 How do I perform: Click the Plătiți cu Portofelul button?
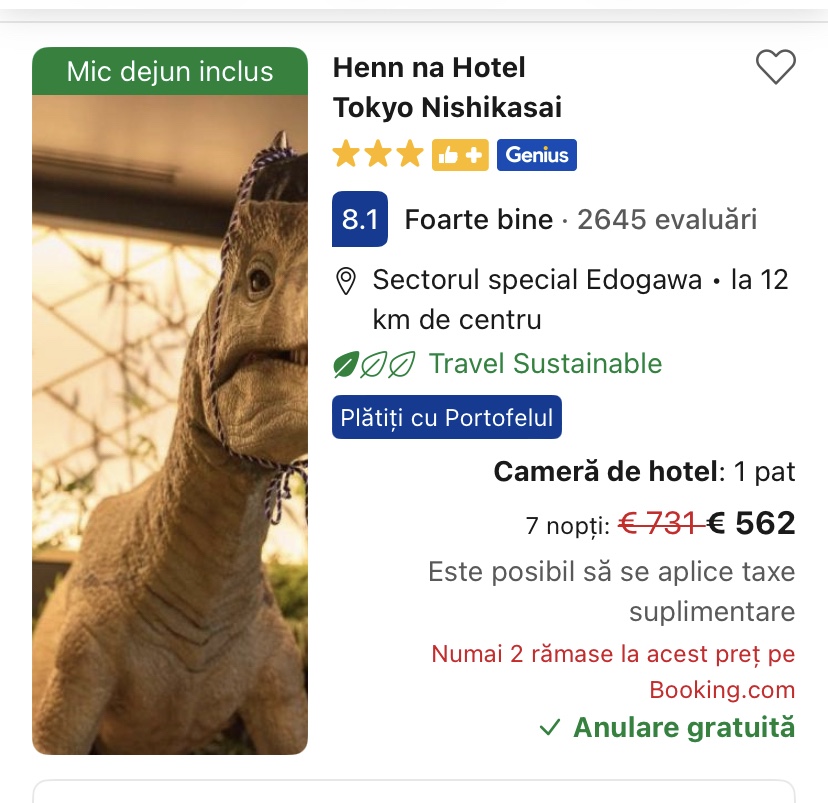point(447,418)
